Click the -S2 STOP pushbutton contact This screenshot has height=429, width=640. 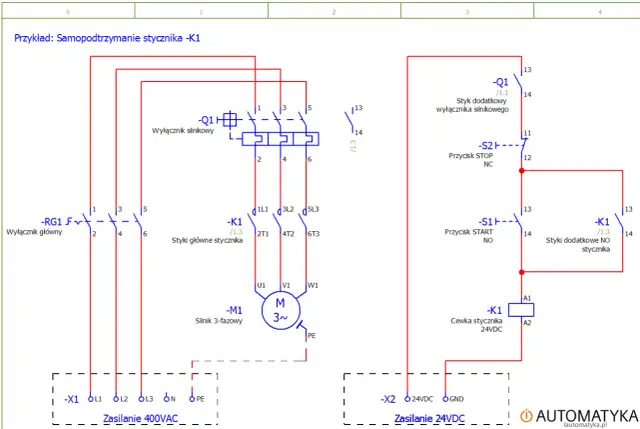[x=518, y=145]
